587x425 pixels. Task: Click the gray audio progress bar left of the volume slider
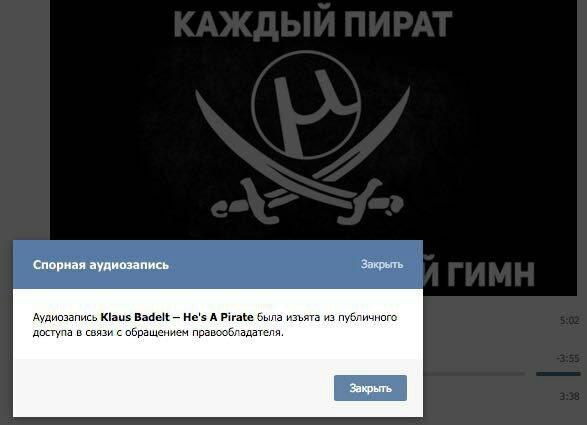[x=474, y=374]
